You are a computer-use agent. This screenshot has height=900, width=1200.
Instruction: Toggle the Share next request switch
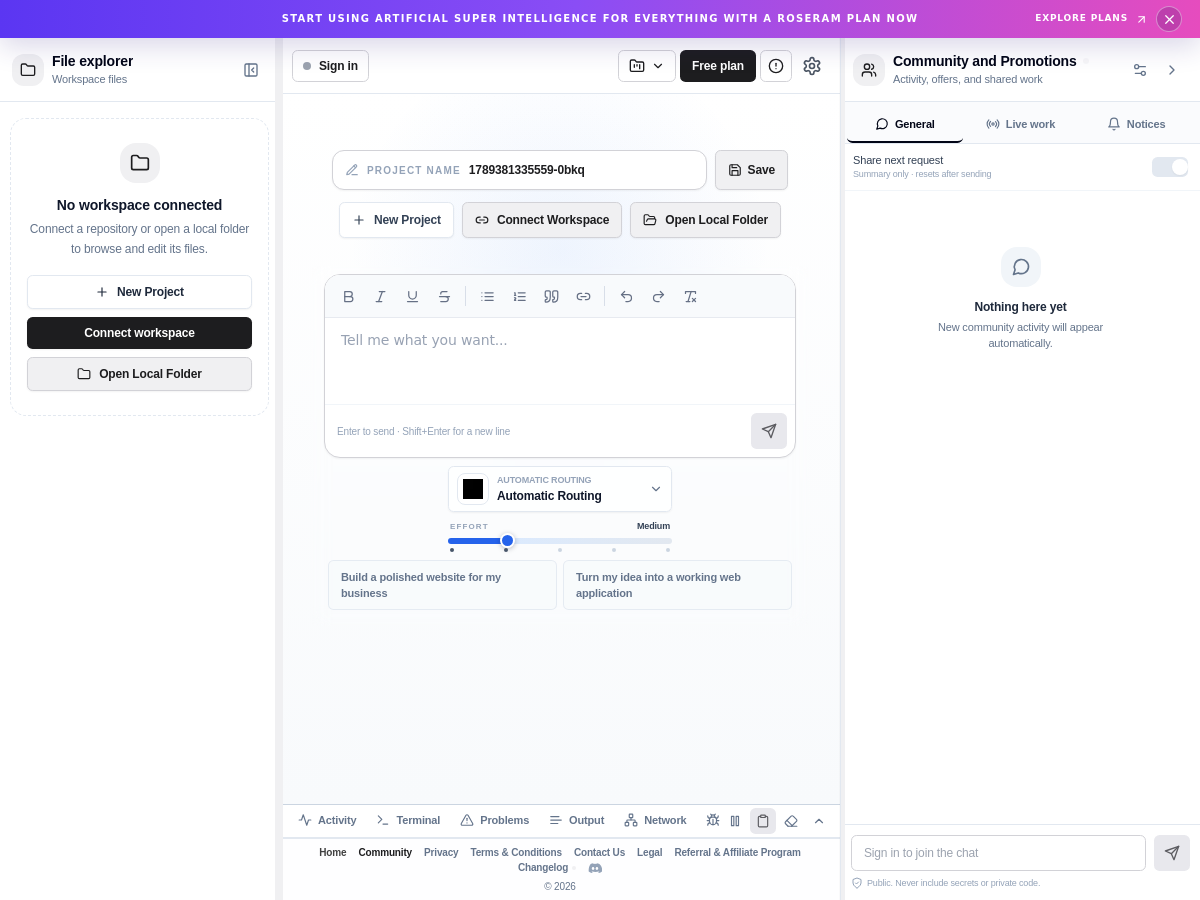tap(1170, 167)
